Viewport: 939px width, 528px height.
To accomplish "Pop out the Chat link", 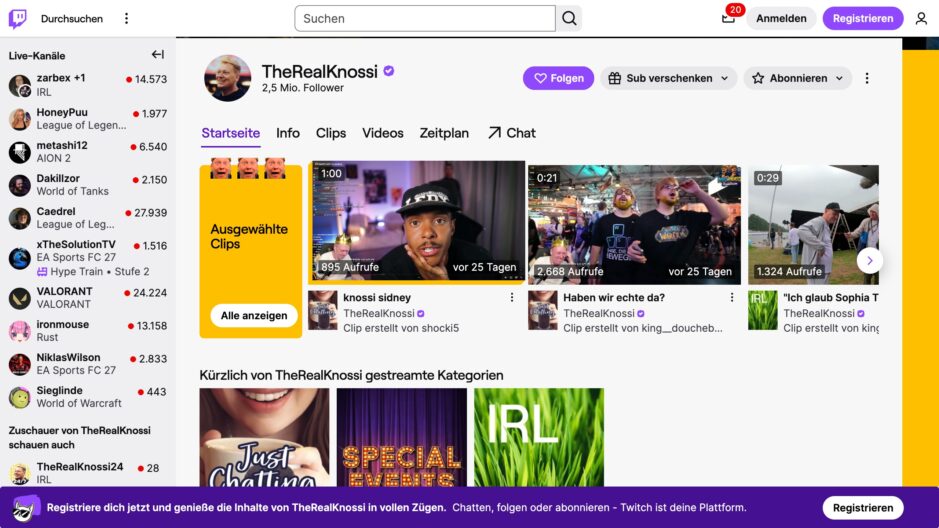I will (x=511, y=133).
